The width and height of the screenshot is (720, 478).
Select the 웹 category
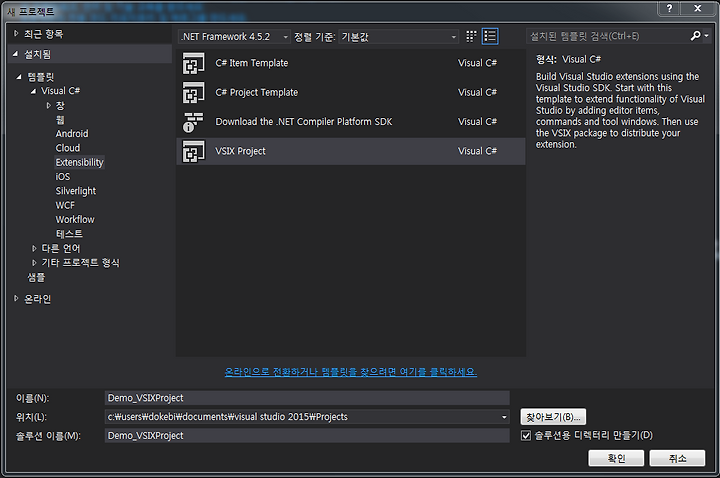[x=60, y=120]
